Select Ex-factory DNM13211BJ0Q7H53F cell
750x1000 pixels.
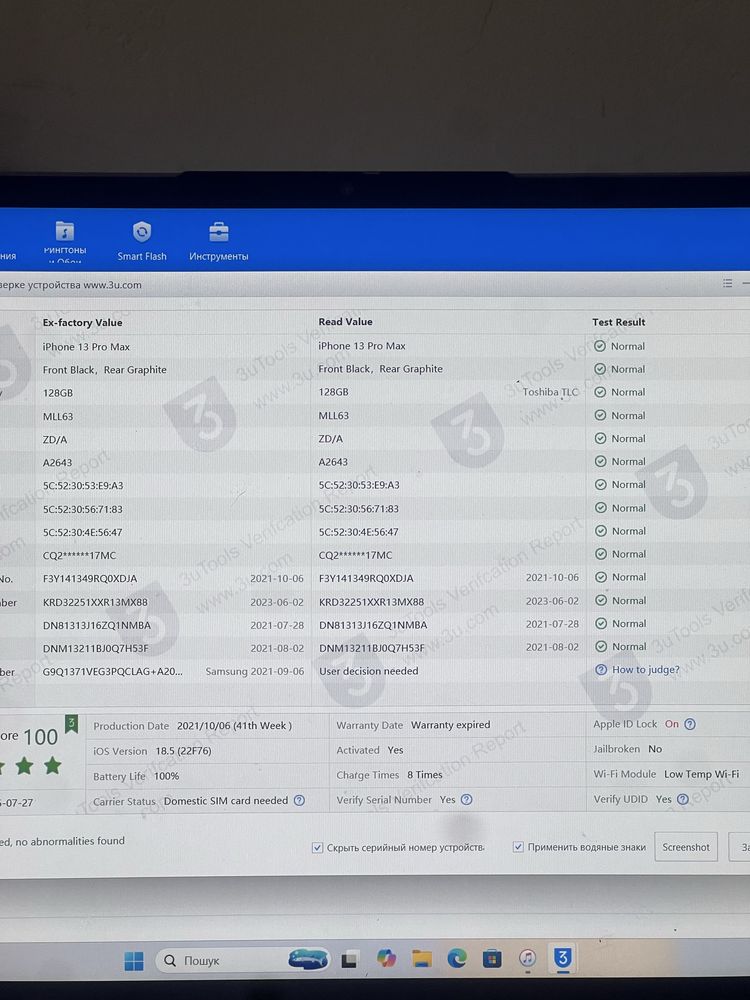click(95, 648)
